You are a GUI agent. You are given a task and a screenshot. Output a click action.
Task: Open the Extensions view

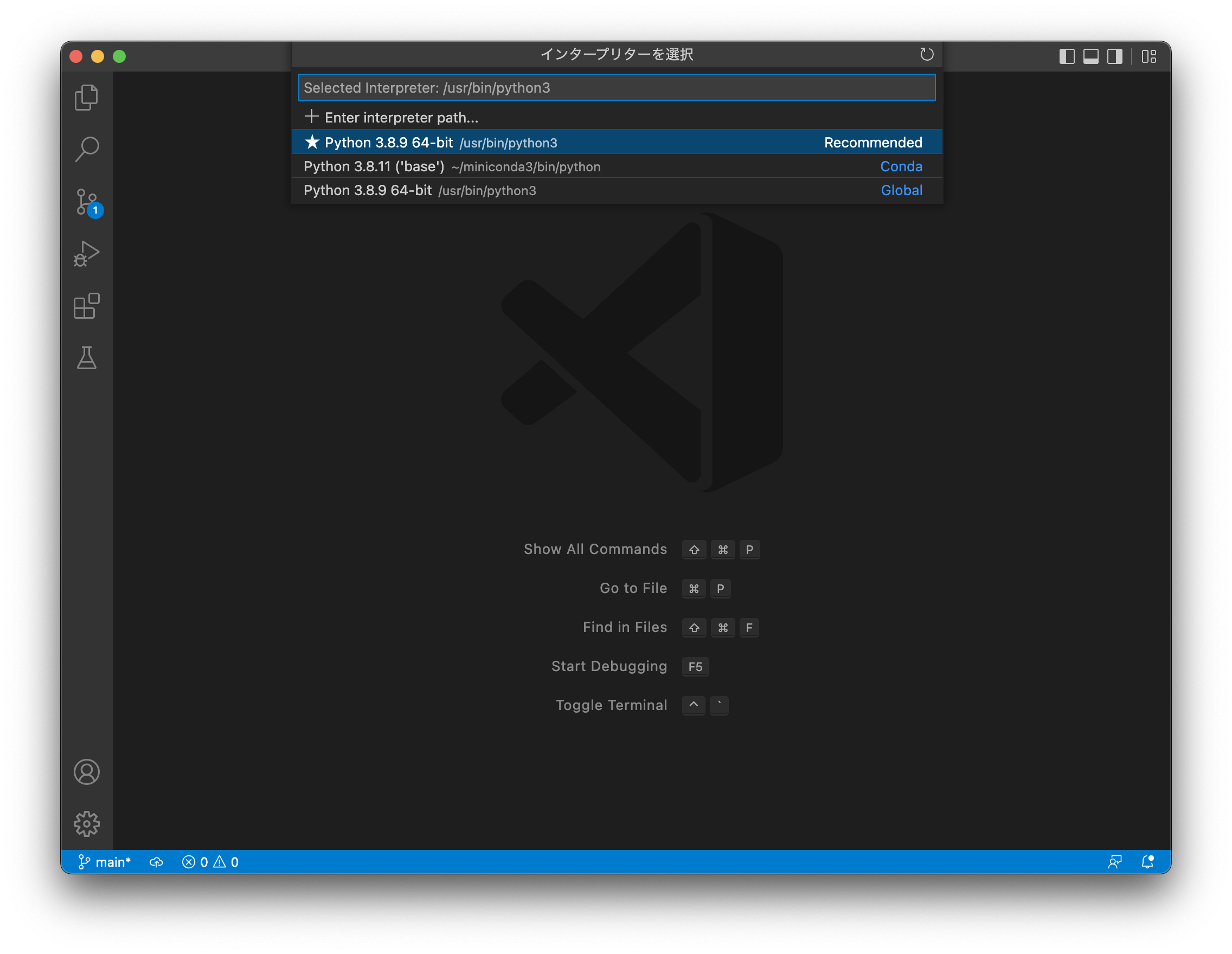(86, 306)
